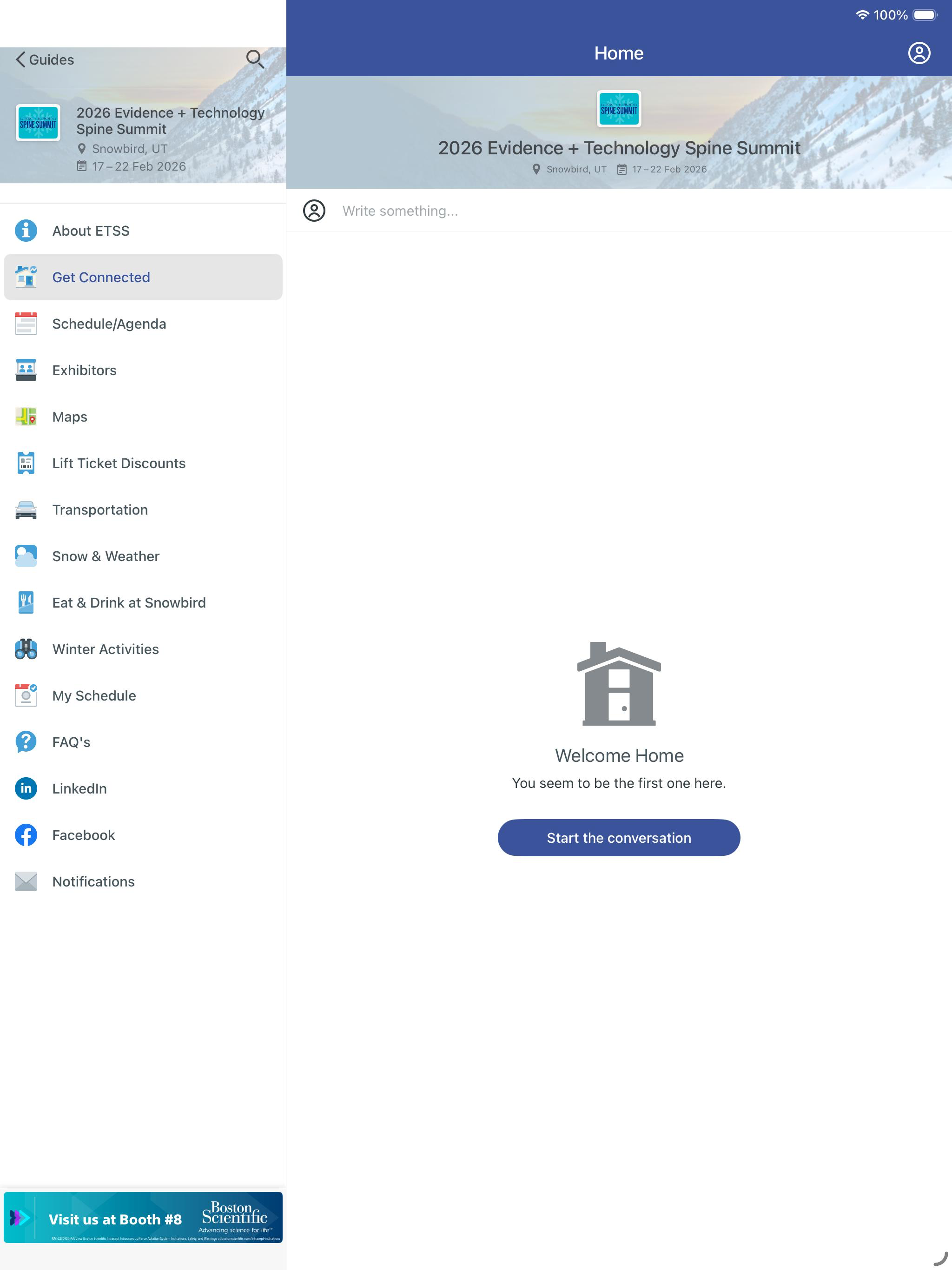Open Eat & Drink at Snowbird
952x1270 pixels.
143,603
